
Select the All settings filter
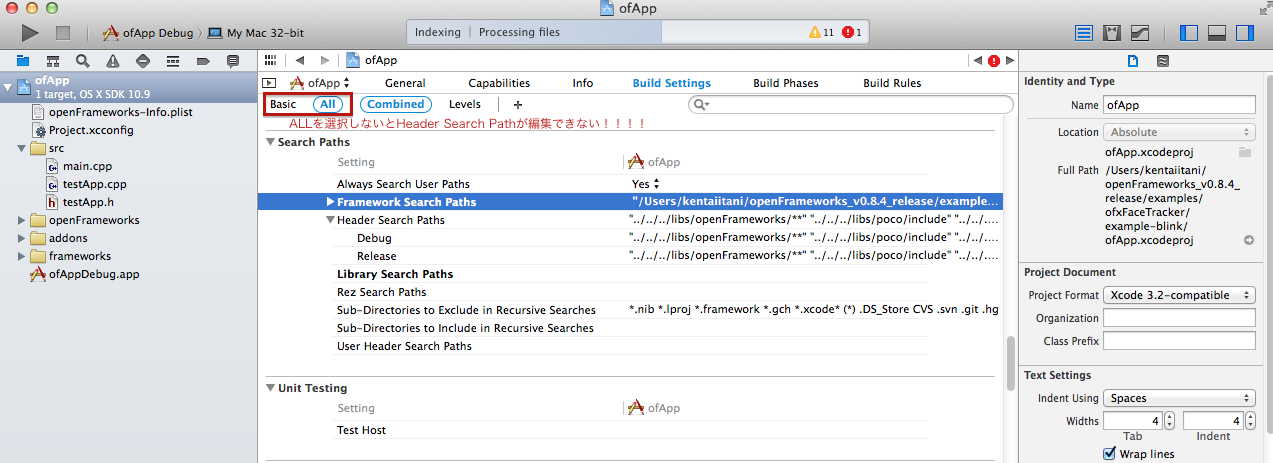tap(327, 104)
